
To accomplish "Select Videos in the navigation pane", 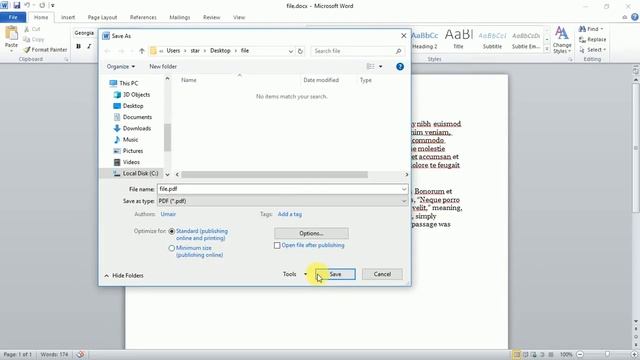I will 127,162.
